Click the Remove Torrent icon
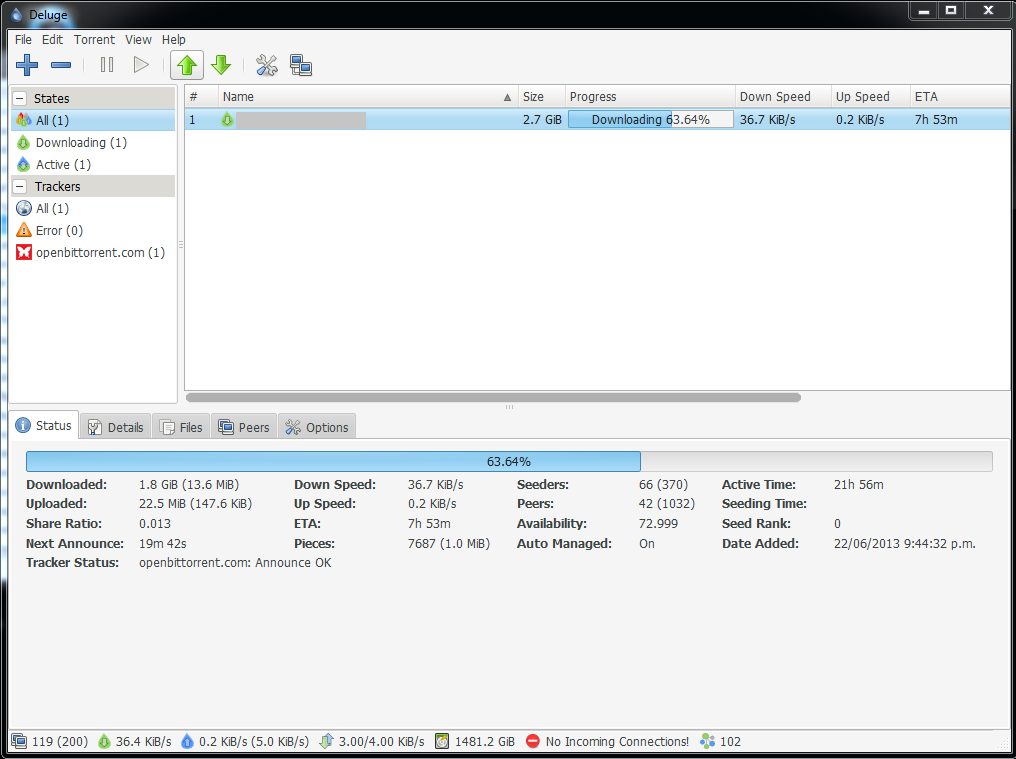This screenshot has width=1016, height=759. (60, 64)
